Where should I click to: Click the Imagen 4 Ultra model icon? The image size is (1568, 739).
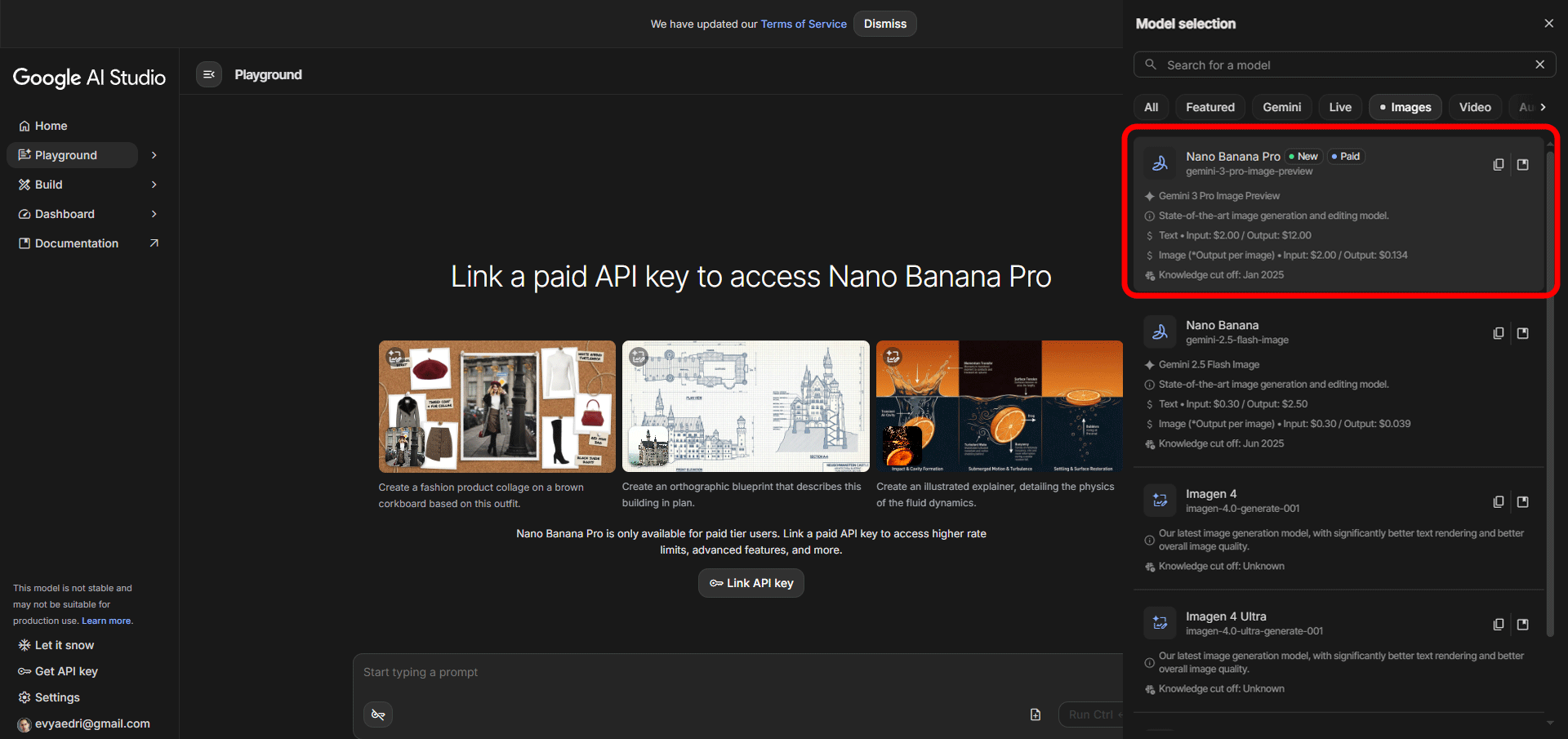coord(1160,623)
